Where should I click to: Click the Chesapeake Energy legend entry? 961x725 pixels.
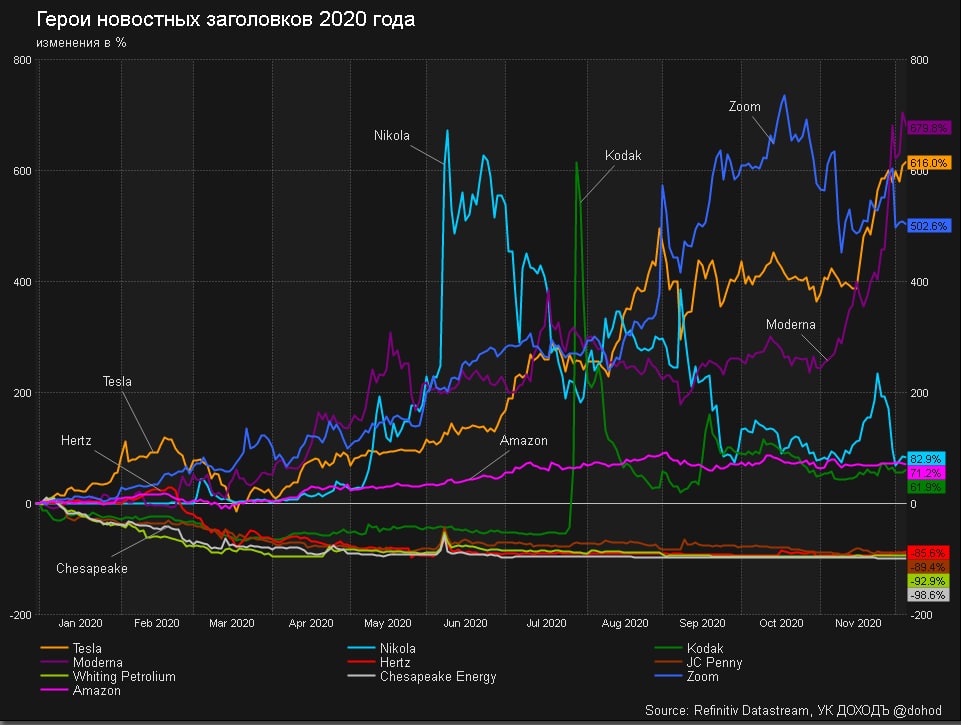tap(422, 676)
